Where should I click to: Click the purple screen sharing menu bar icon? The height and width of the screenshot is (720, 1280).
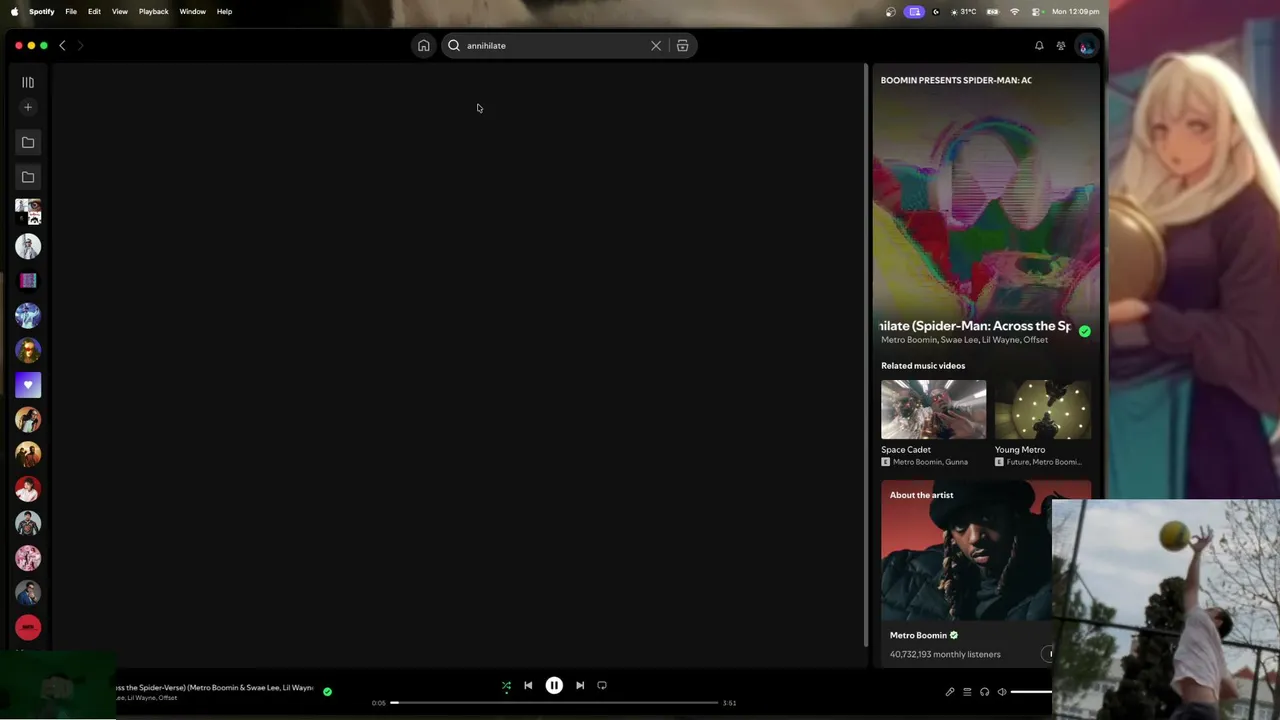(x=914, y=11)
